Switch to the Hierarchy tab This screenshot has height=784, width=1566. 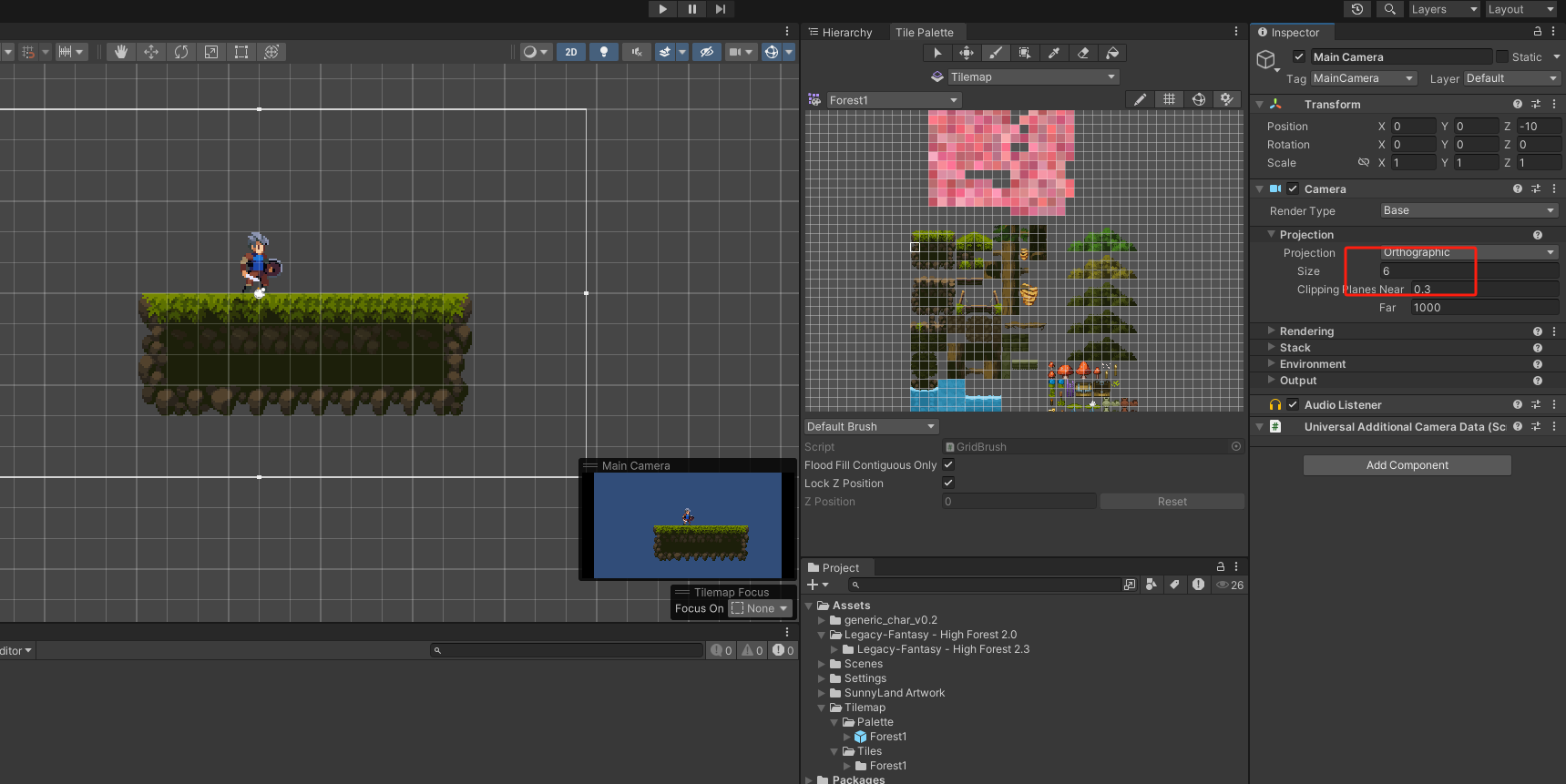(x=840, y=32)
